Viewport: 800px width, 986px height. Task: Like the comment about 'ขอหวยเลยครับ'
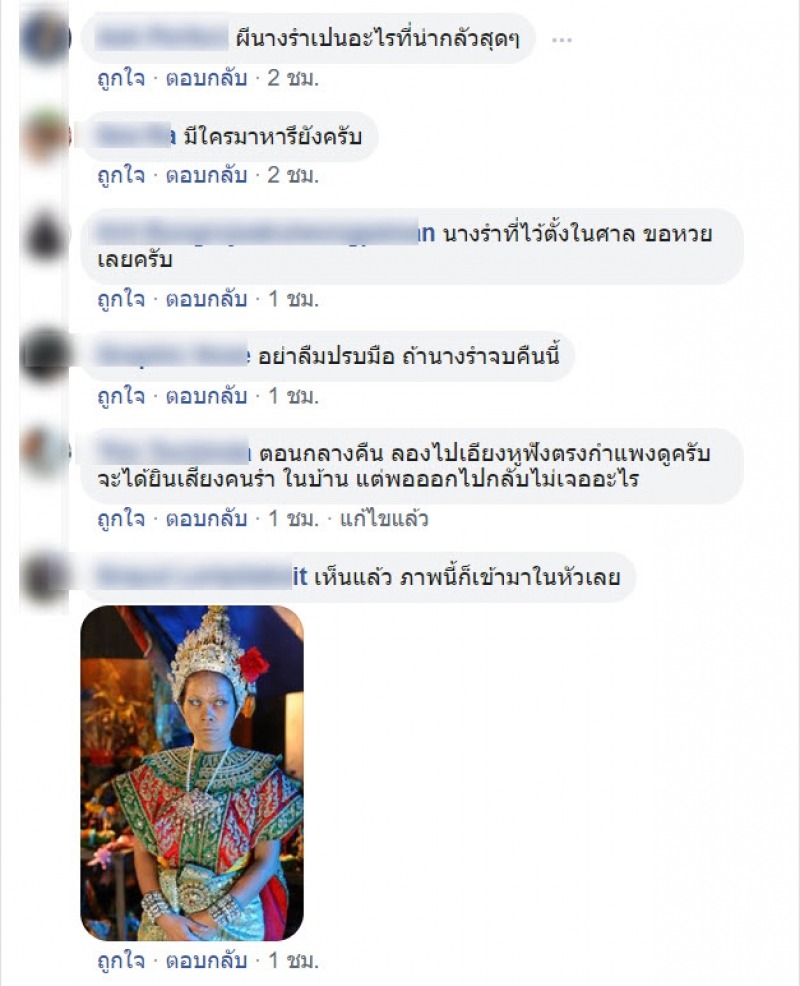121,299
